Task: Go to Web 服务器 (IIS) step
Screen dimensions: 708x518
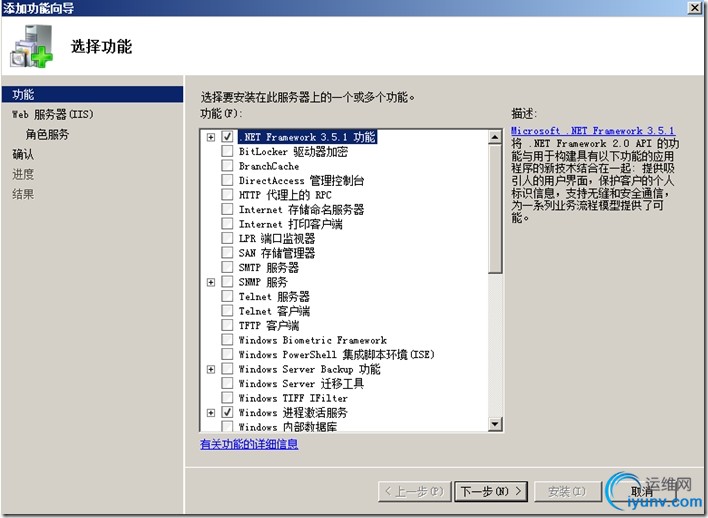Action: tap(53, 114)
